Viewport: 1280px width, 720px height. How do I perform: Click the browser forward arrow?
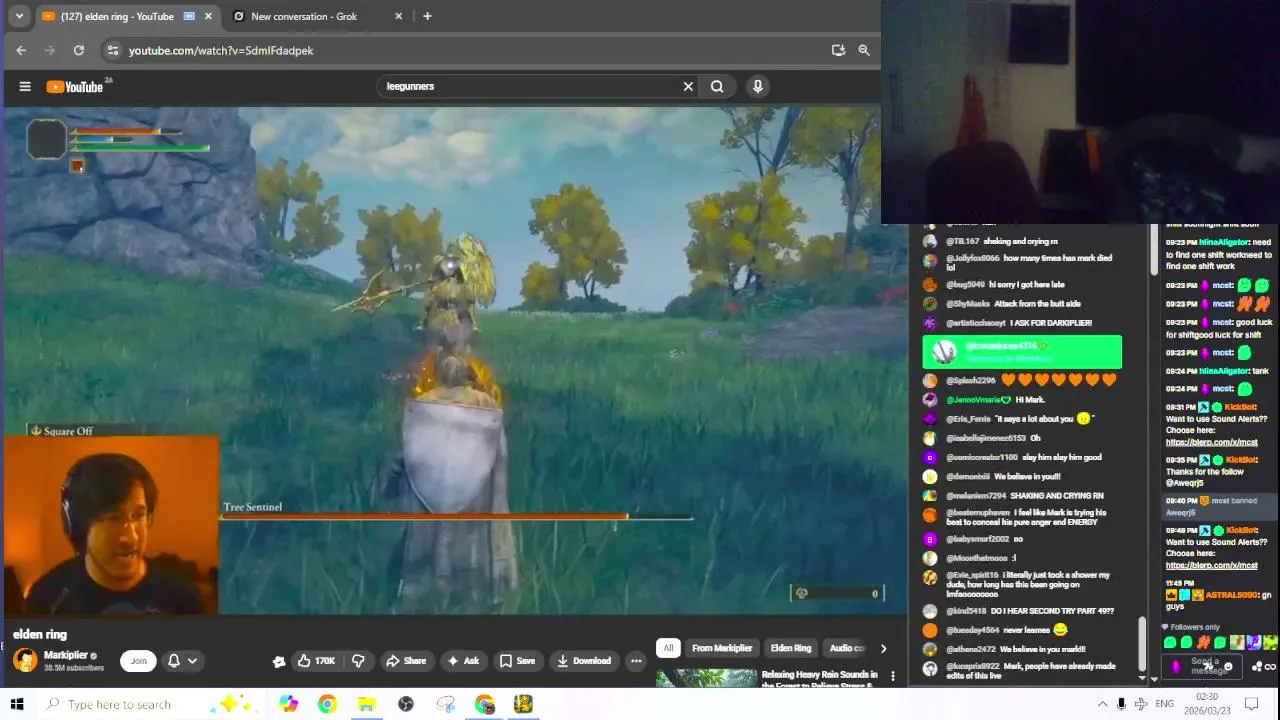pos(50,50)
